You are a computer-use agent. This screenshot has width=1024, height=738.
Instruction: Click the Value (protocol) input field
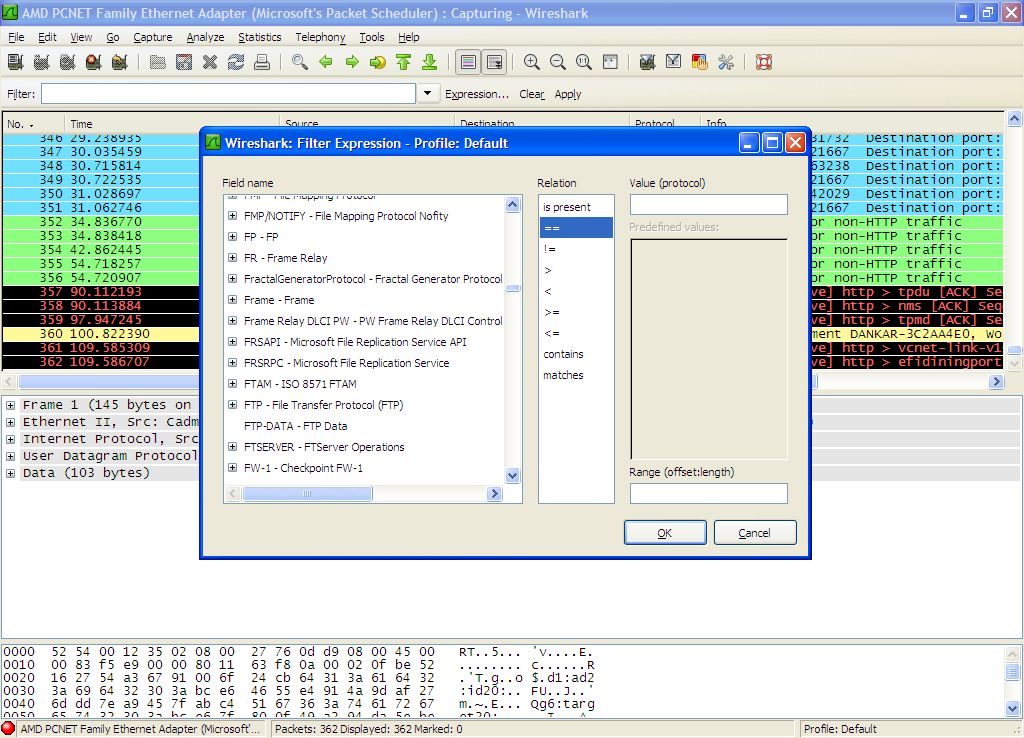pyautogui.click(x=709, y=204)
